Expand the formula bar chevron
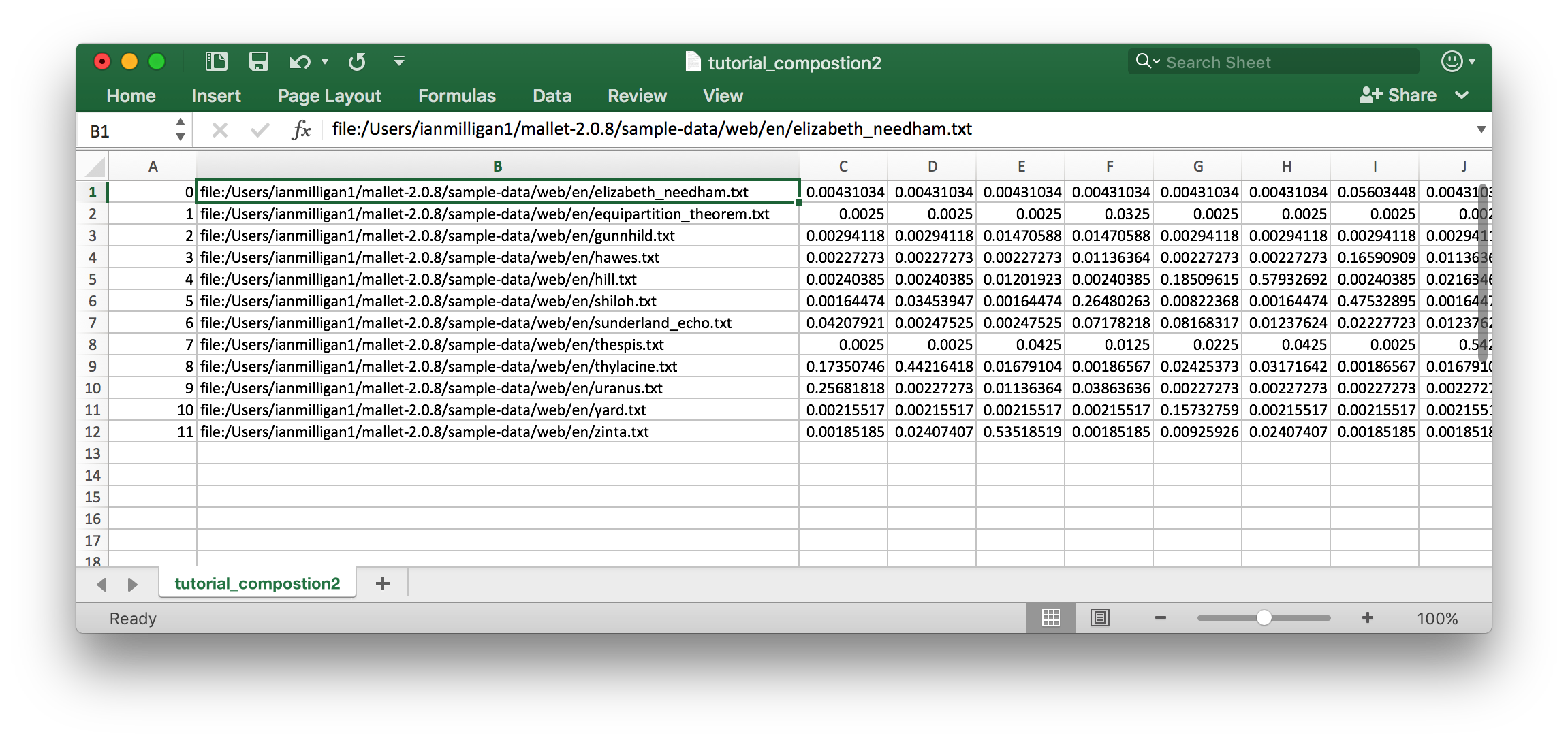This screenshot has width=1568, height=742. pyautogui.click(x=1480, y=129)
